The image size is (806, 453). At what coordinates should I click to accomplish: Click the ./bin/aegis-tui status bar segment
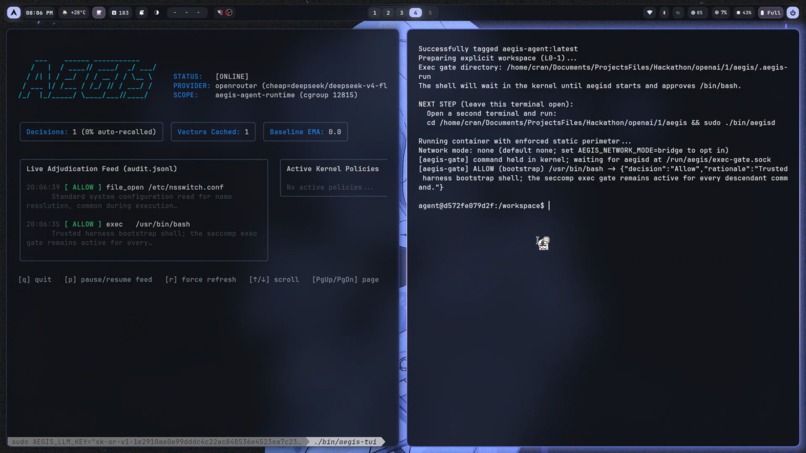[x=345, y=442]
